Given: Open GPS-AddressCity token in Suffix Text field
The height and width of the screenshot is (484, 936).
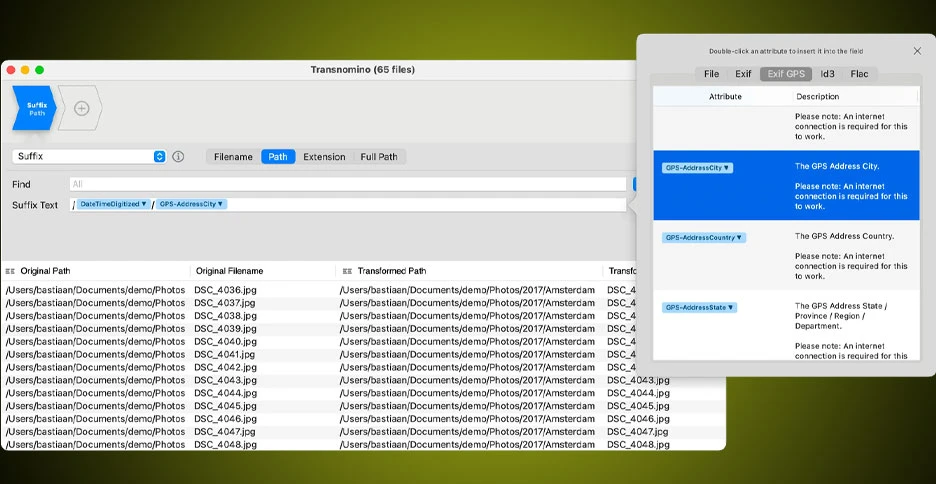Looking at the screenshot, I should (x=192, y=204).
